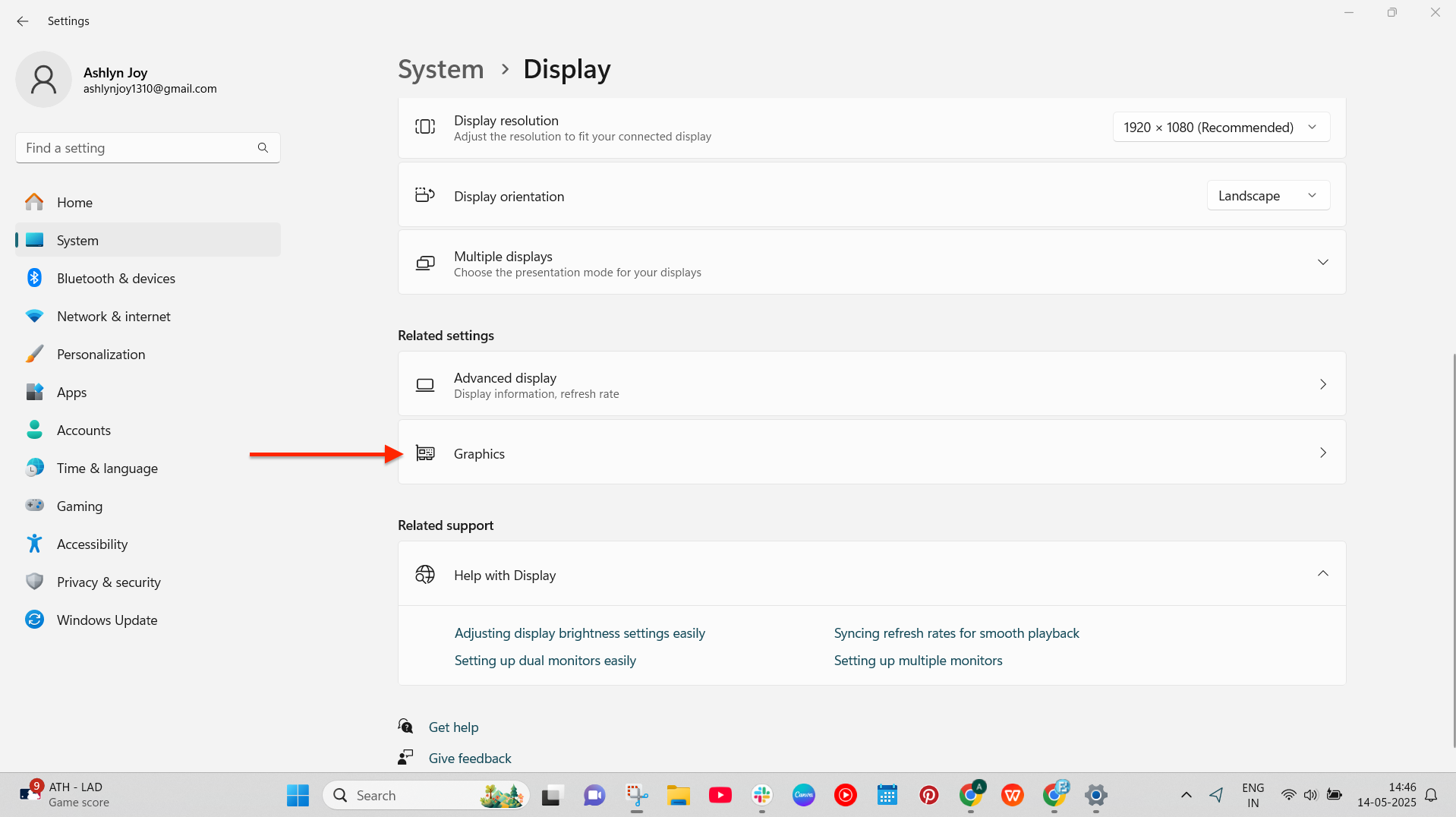This screenshot has width=1456, height=817.
Task: Open Pinterest from the taskbar
Action: coord(928,795)
